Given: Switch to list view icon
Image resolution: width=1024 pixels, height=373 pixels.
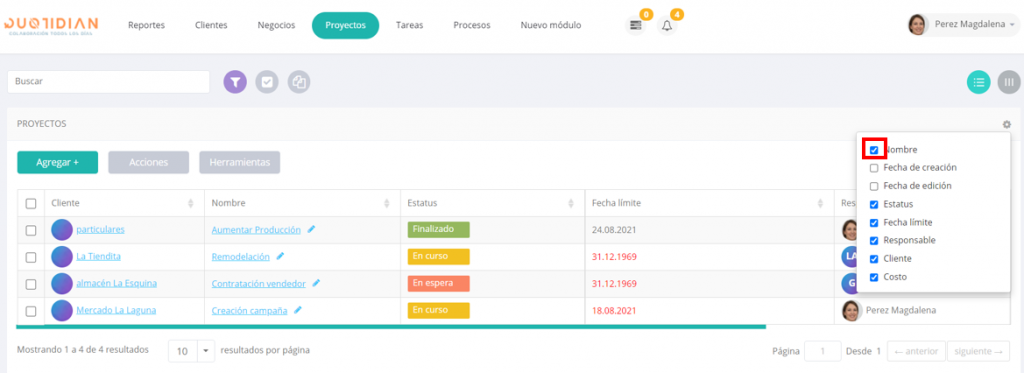Looking at the screenshot, I should pos(978,82).
